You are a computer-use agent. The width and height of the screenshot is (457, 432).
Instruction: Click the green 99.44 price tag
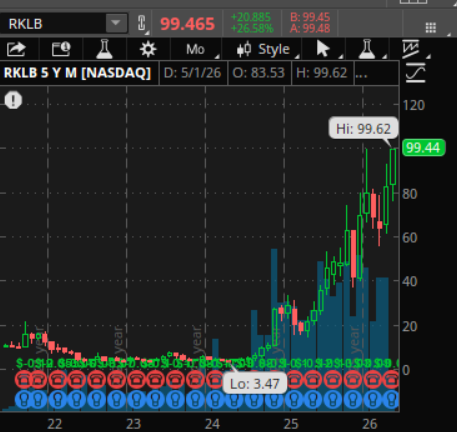tap(423, 147)
